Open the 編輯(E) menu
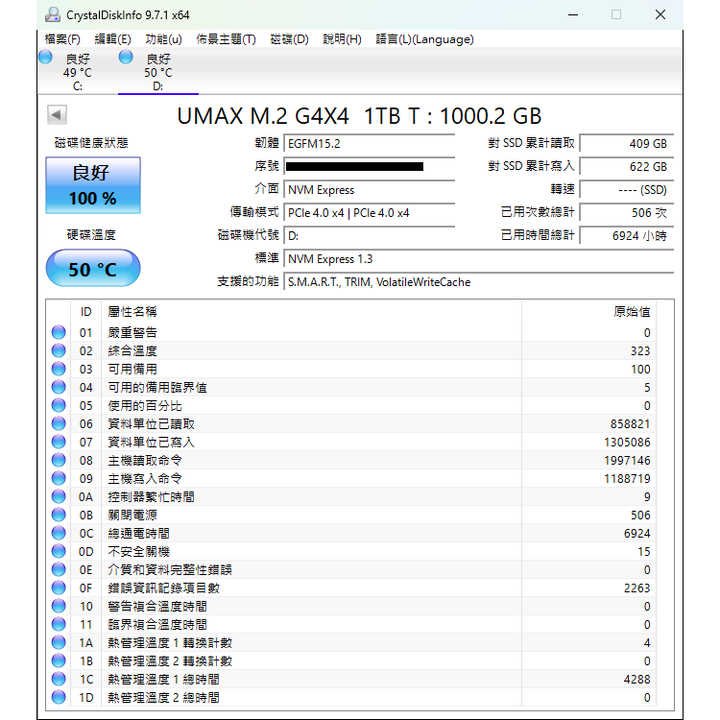This screenshot has height=720, width=720. point(112,39)
